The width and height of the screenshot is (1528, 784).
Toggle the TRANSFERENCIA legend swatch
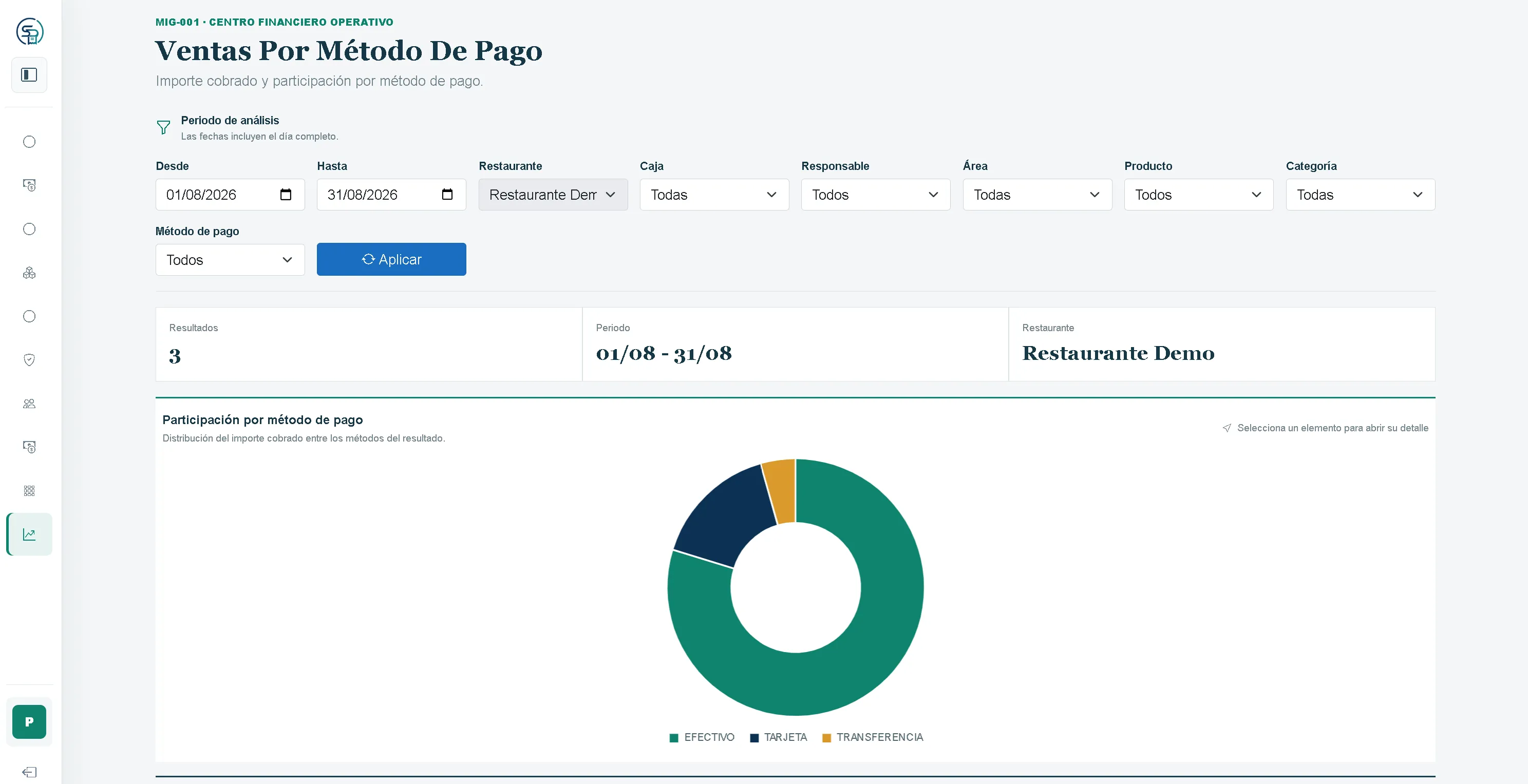pyautogui.click(x=826, y=738)
